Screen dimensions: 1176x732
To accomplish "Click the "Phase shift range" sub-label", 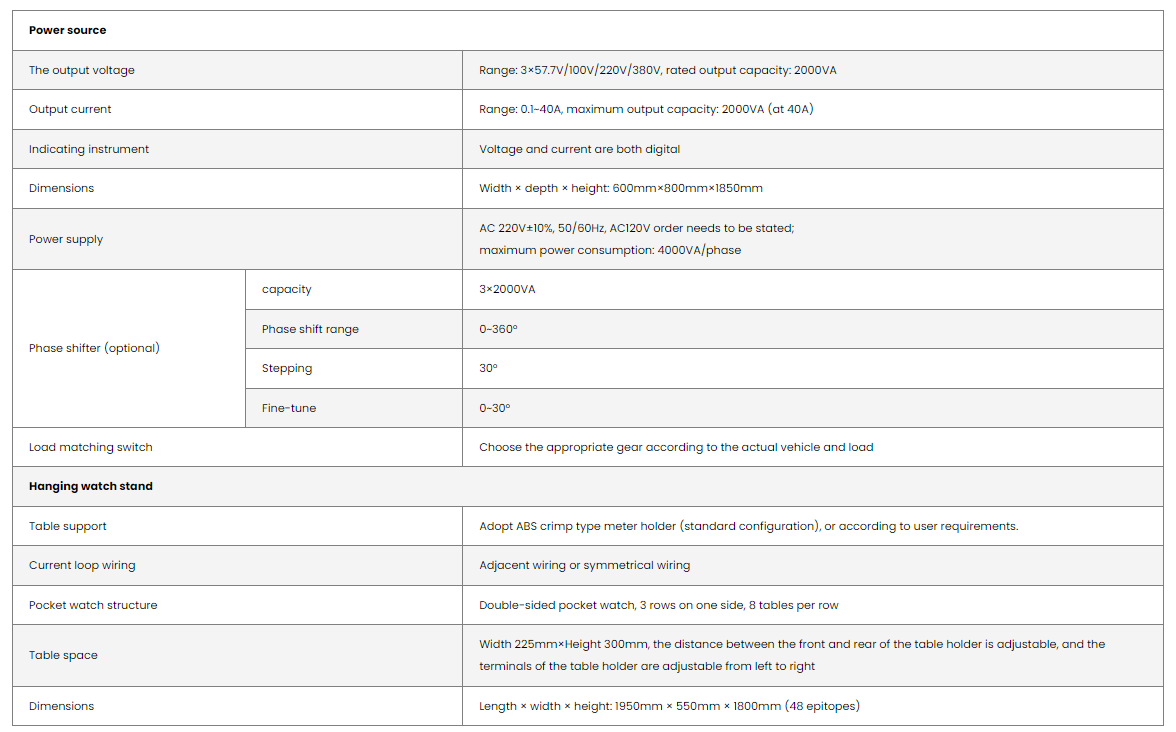I will pyautogui.click(x=310, y=329).
